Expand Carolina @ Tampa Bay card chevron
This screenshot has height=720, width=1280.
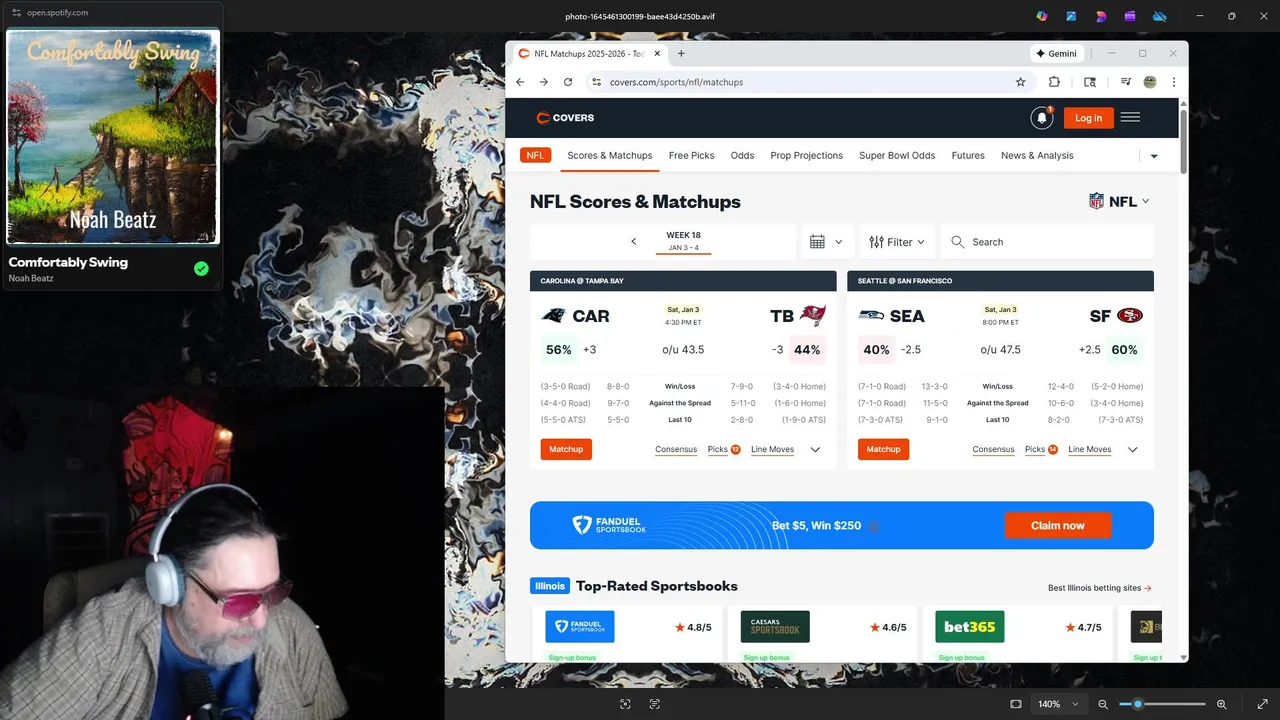(815, 450)
